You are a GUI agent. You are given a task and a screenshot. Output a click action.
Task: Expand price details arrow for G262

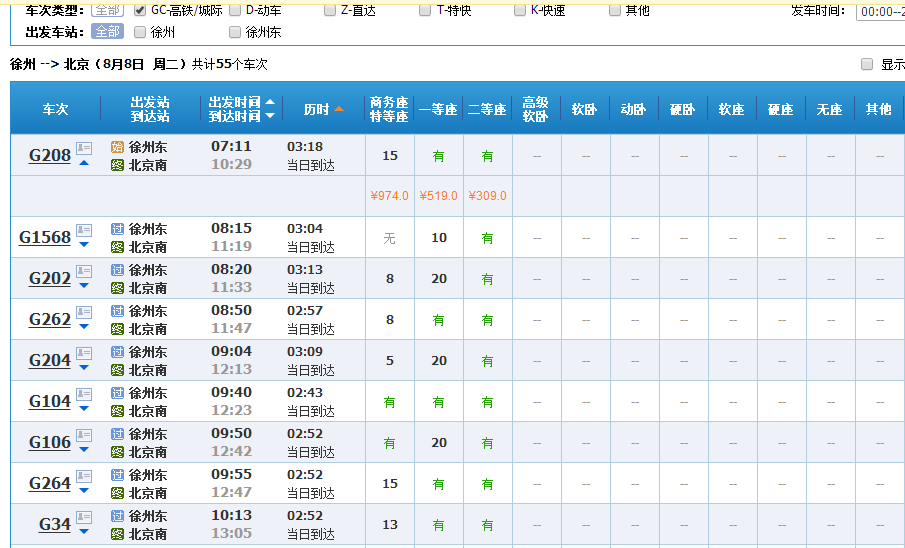(84, 327)
